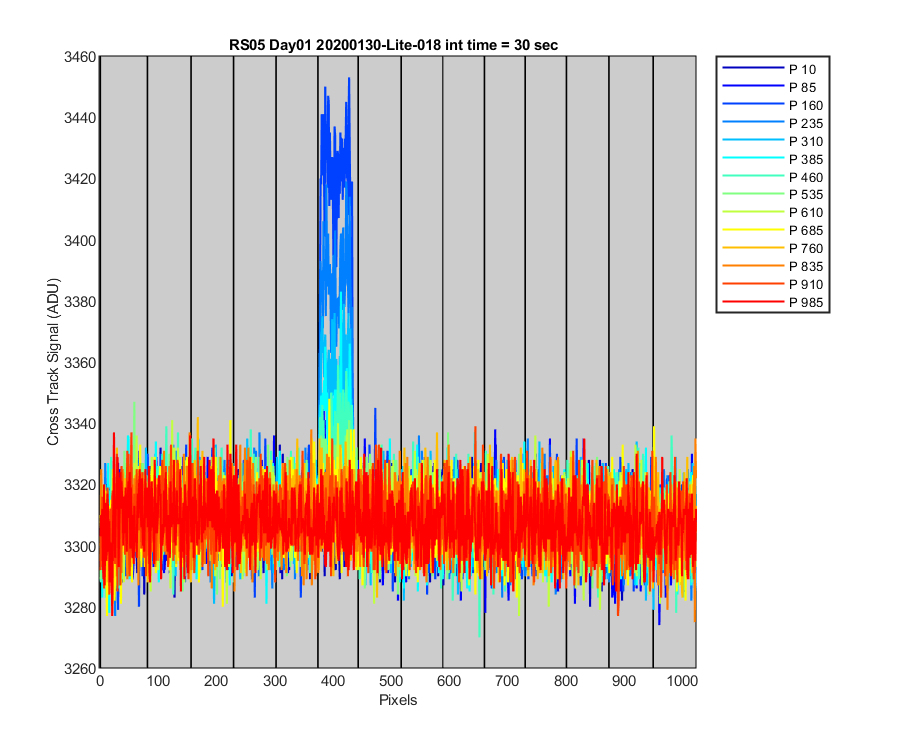Select legend entry P 760
This screenshot has height=750, width=900.
tap(773, 248)
